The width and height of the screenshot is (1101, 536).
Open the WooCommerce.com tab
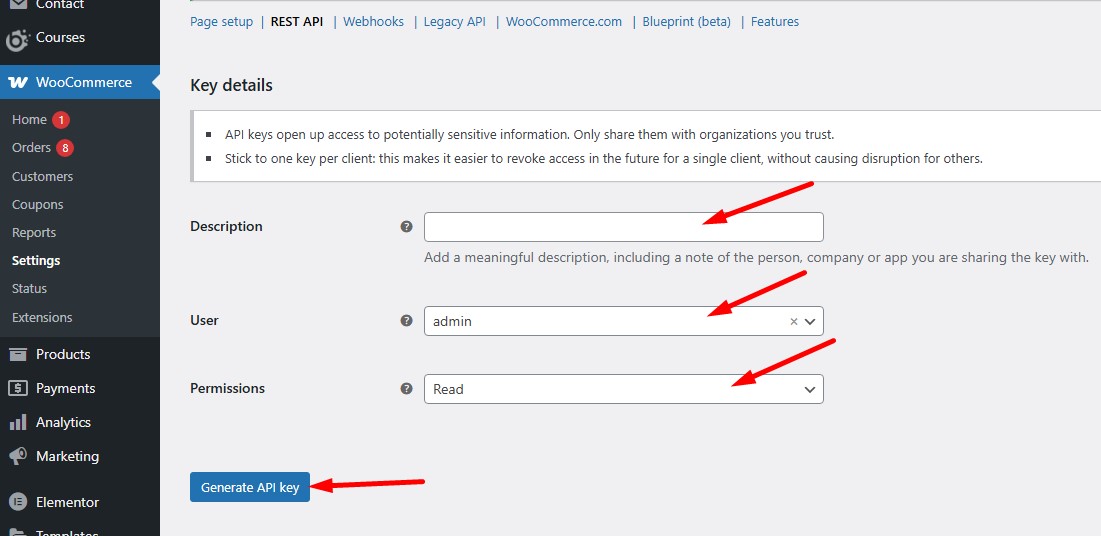coord(564,22)
